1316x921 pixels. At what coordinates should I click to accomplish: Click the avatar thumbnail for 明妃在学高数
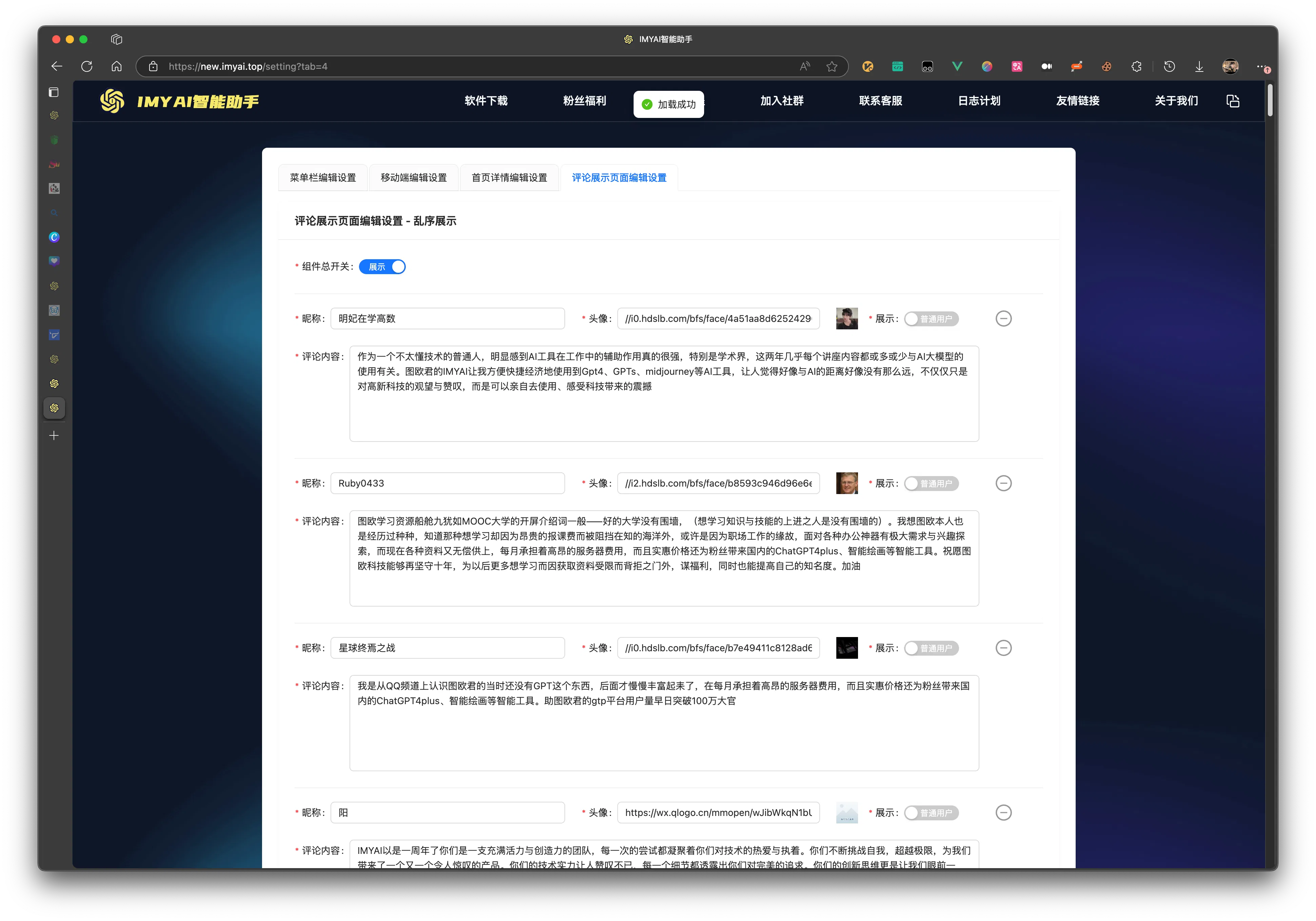(x=846, y=319)
